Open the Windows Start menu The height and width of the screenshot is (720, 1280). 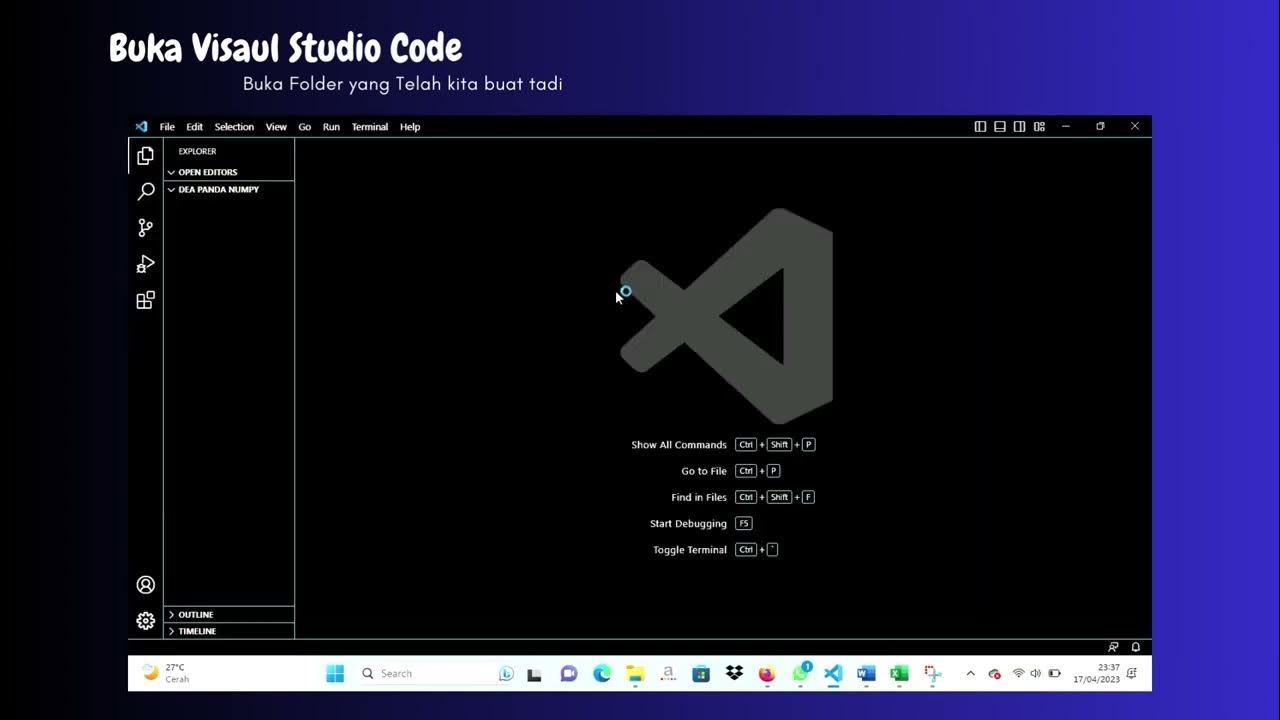(x=335, y=674)
